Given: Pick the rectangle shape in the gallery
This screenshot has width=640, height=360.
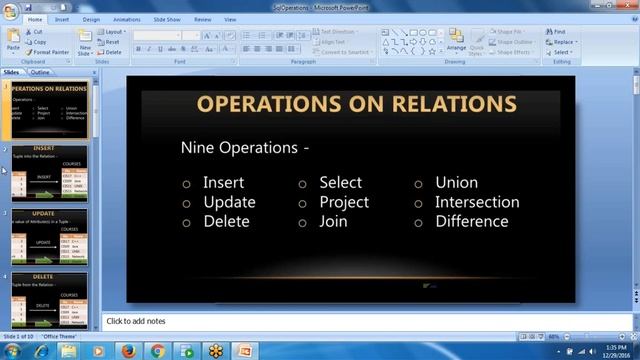Looking at the screenshot, I should coord(413,32).
